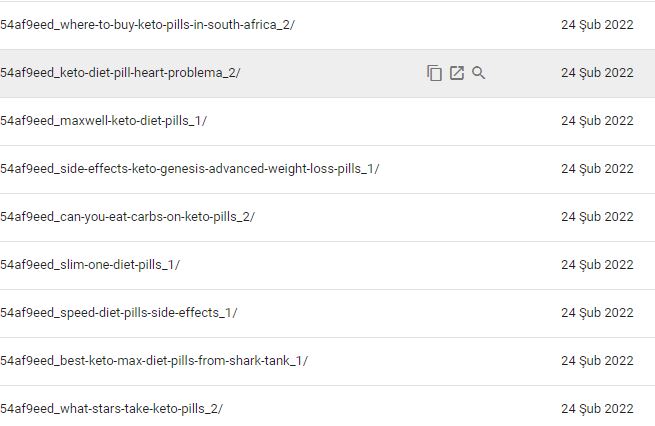Click the date in the highlighted heart-problema row
The height and width of the screenshot is (426, 655).
click(597, 73)
